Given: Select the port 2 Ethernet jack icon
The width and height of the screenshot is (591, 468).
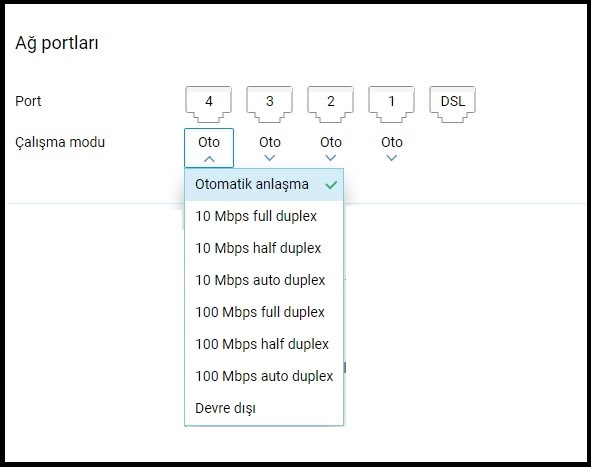Looking at the screenshot, I should [x=331, y=104].
